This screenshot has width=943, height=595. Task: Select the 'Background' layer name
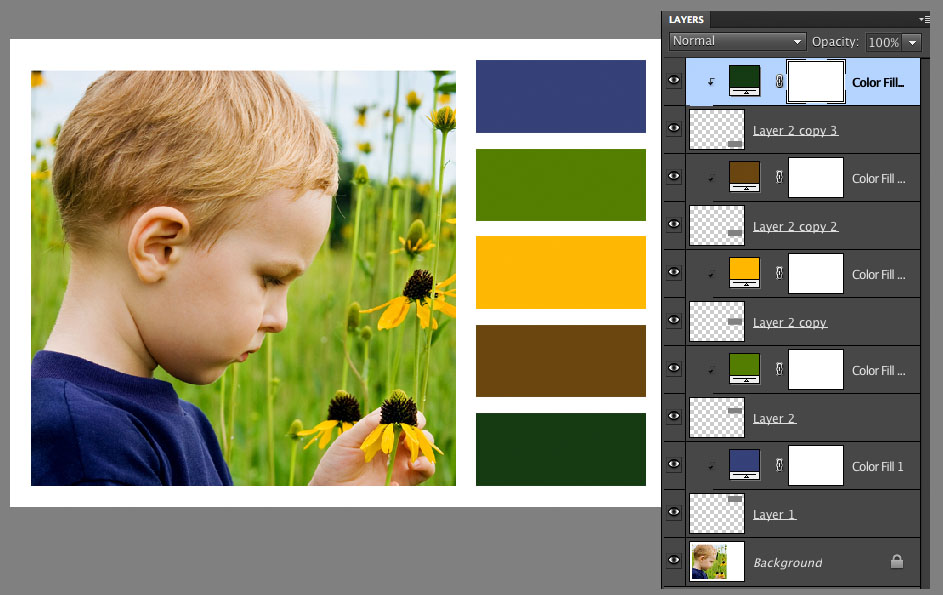click(788, 563)
